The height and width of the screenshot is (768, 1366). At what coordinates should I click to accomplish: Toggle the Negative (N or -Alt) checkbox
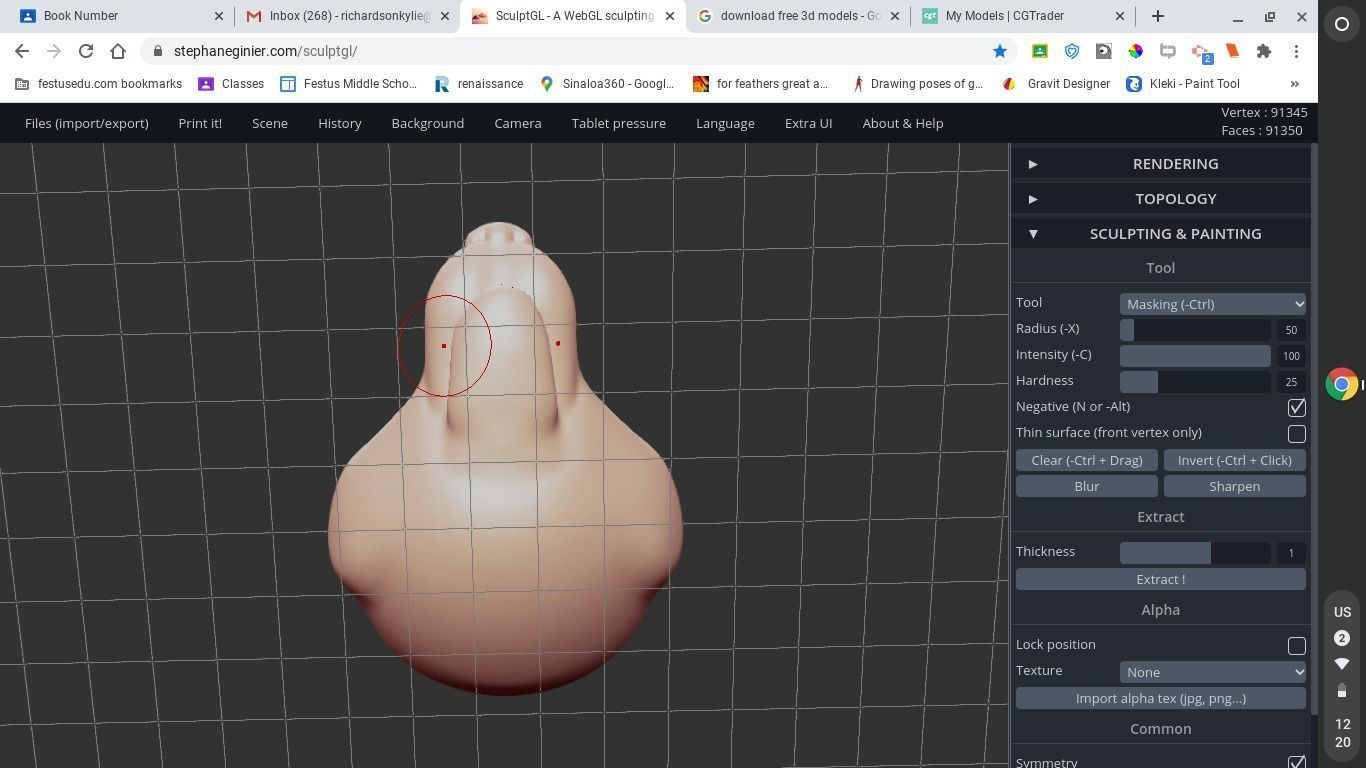(x=1296, y=407)
